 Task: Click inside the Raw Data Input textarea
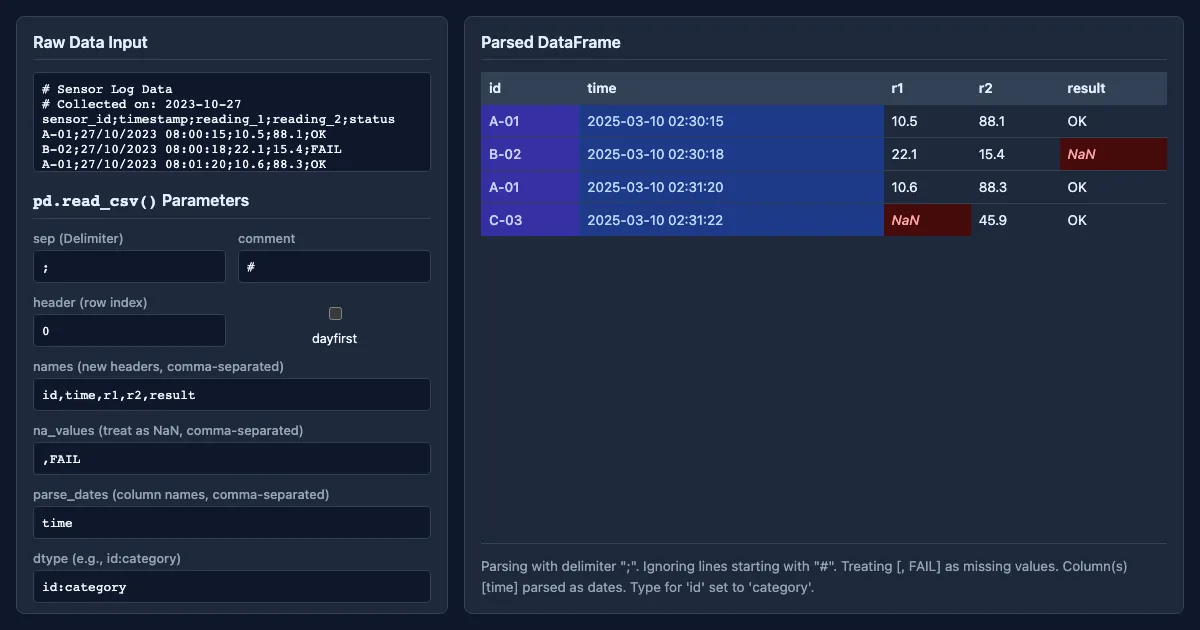point(232,122)
